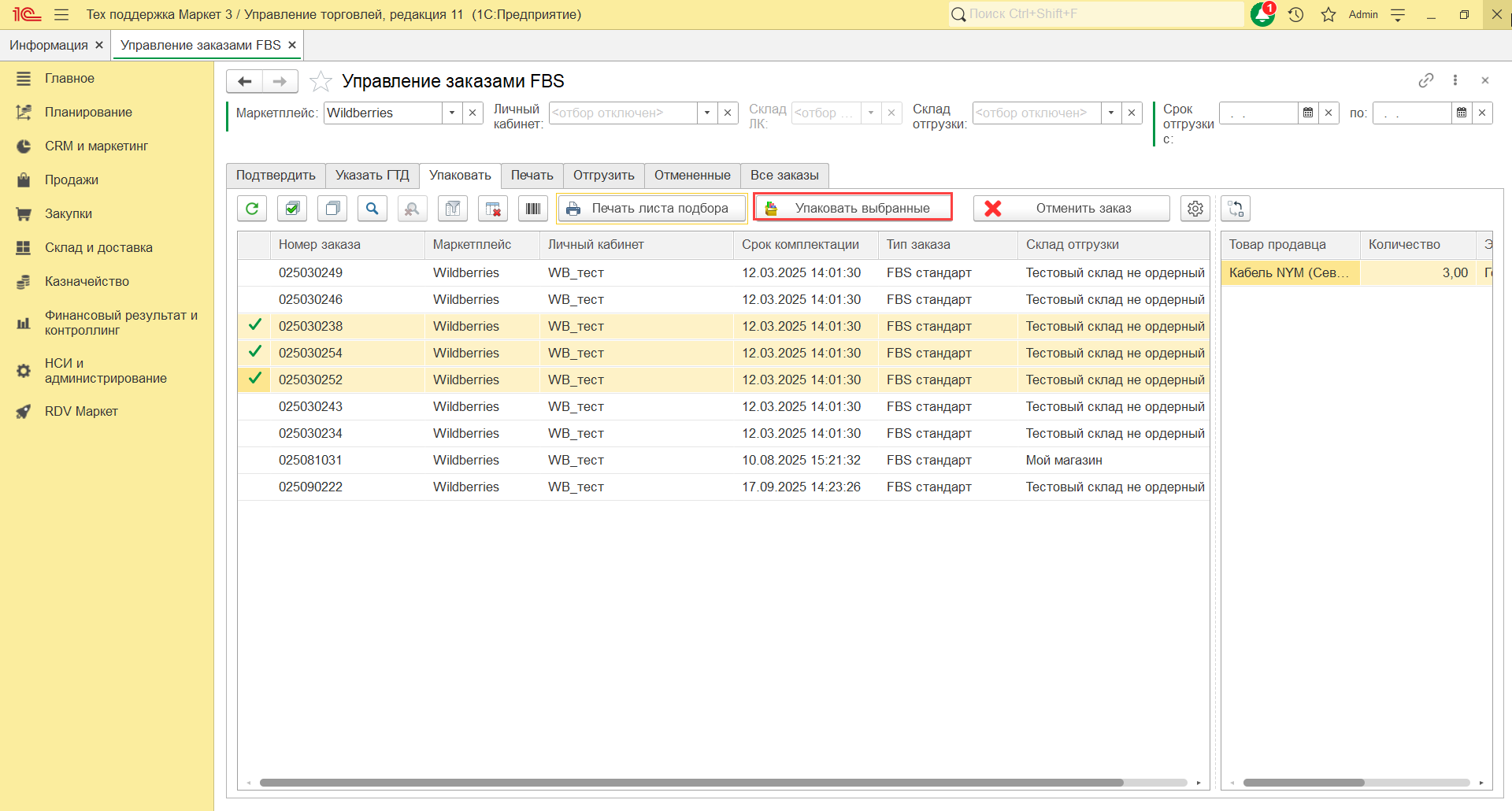Open the history clock icon
1512x811 pixels.
[x=1296, y=14]
